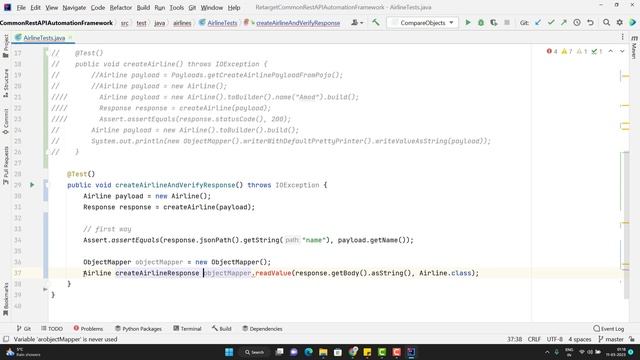The image size is (640, 360).
Task: Open the Bookmarks tool window
Action: pyautogui.click(x=6, y=299)
